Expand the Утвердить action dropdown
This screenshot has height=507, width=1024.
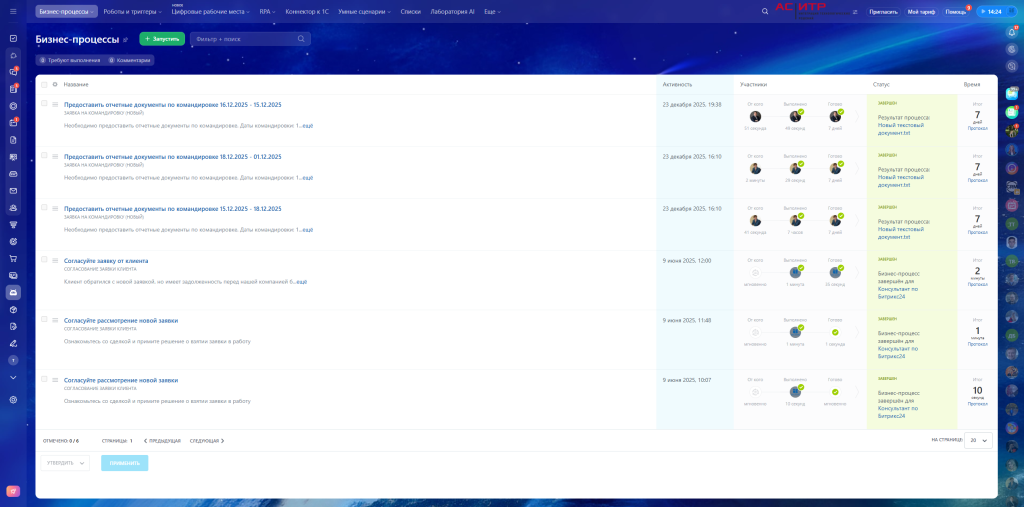65,463
